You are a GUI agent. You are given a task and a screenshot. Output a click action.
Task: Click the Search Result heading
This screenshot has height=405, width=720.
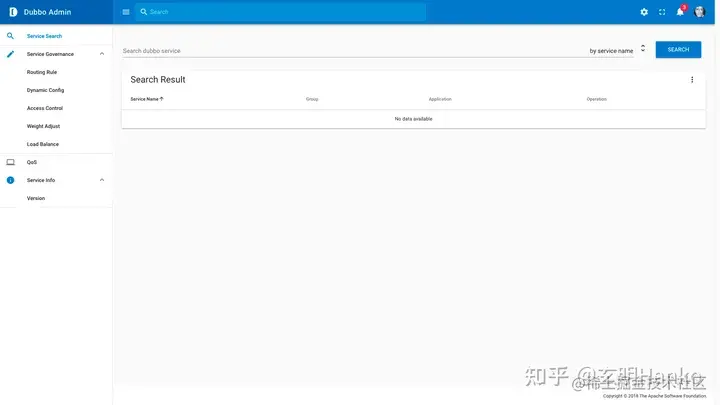158,79
